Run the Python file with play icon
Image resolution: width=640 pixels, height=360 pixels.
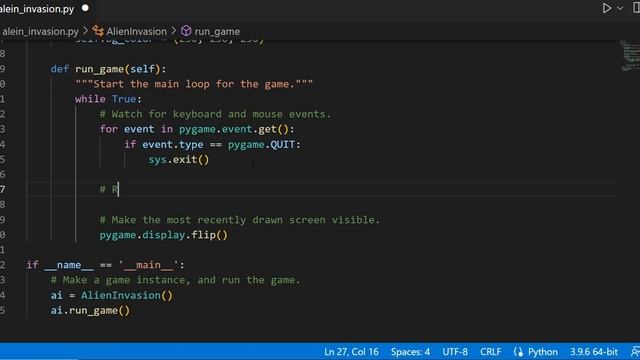click(607, 8)
